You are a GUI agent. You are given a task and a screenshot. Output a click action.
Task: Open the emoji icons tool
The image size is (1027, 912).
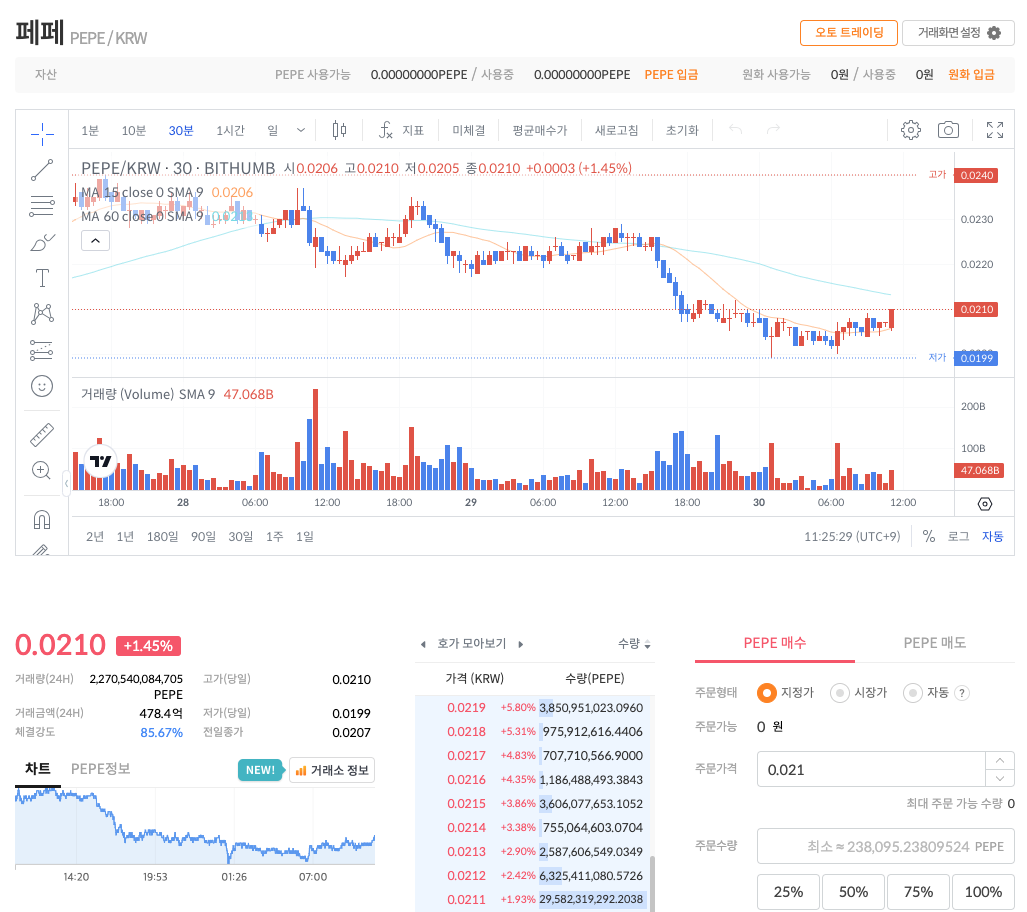click(x=42, y=387)
